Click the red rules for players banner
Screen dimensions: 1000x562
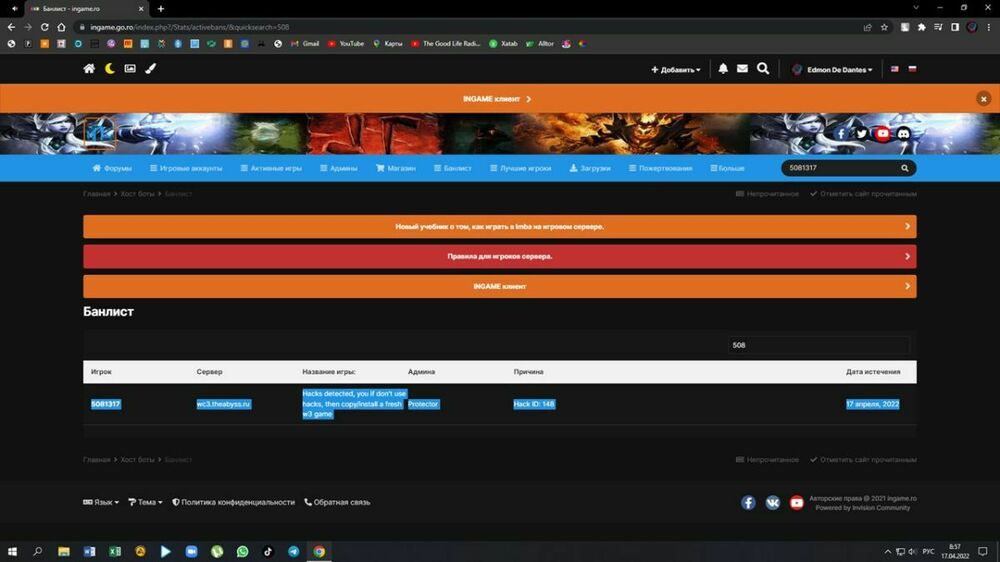pyautogui.click(x=499, y=256)
